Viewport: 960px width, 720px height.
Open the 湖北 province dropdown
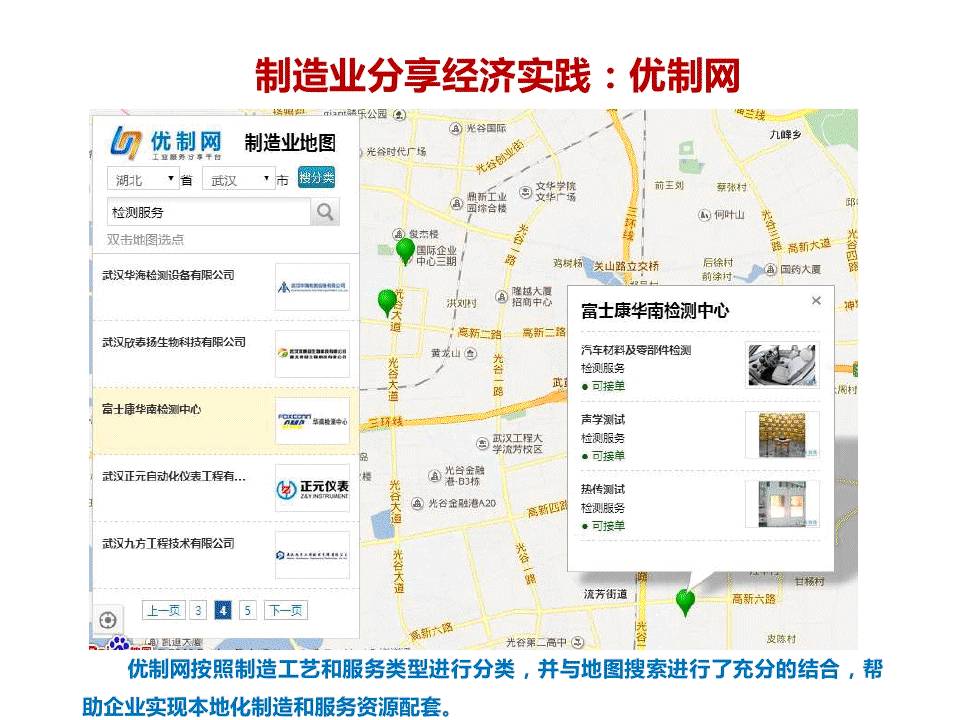click(142, 180)
